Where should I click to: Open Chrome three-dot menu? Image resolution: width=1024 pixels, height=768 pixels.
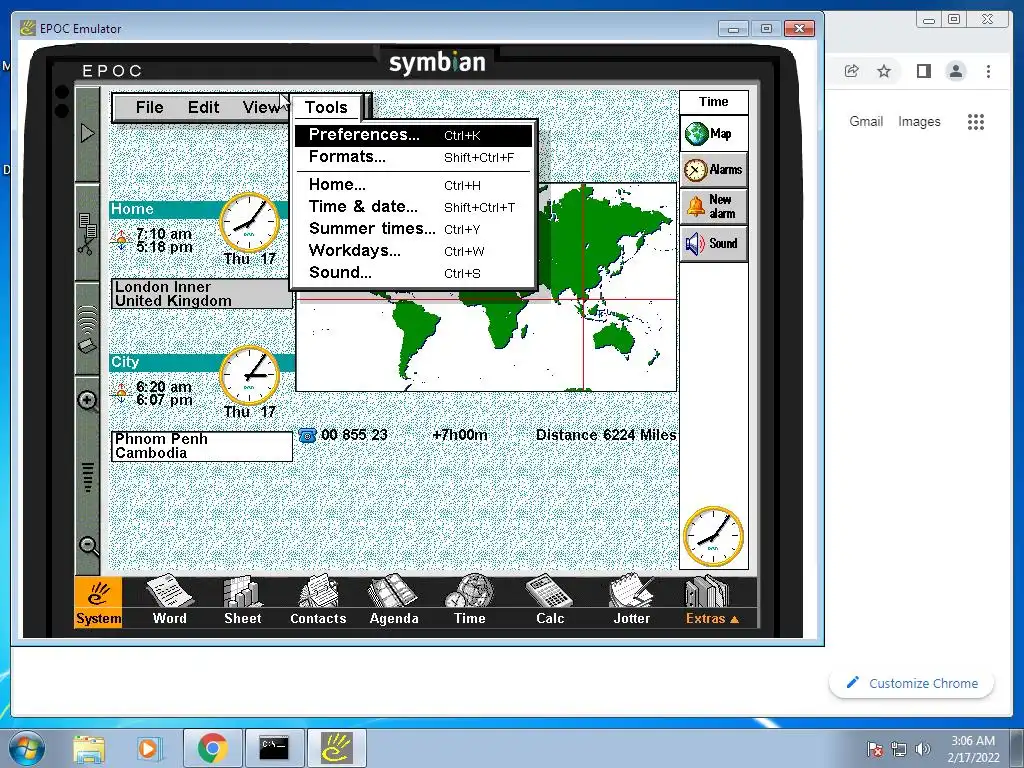[988, 71]
